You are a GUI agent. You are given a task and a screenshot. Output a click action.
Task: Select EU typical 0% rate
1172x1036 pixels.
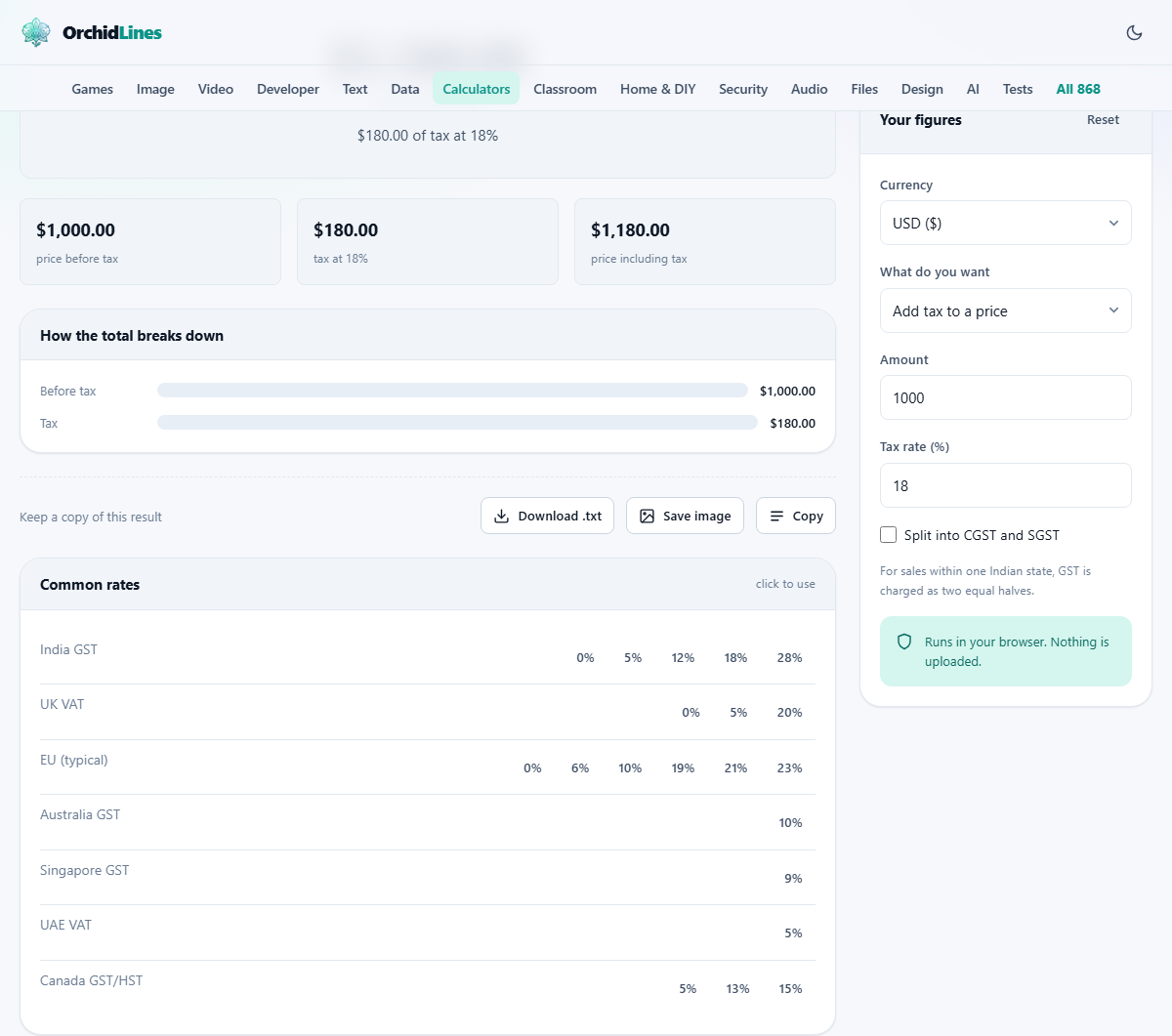coord(532,768)
